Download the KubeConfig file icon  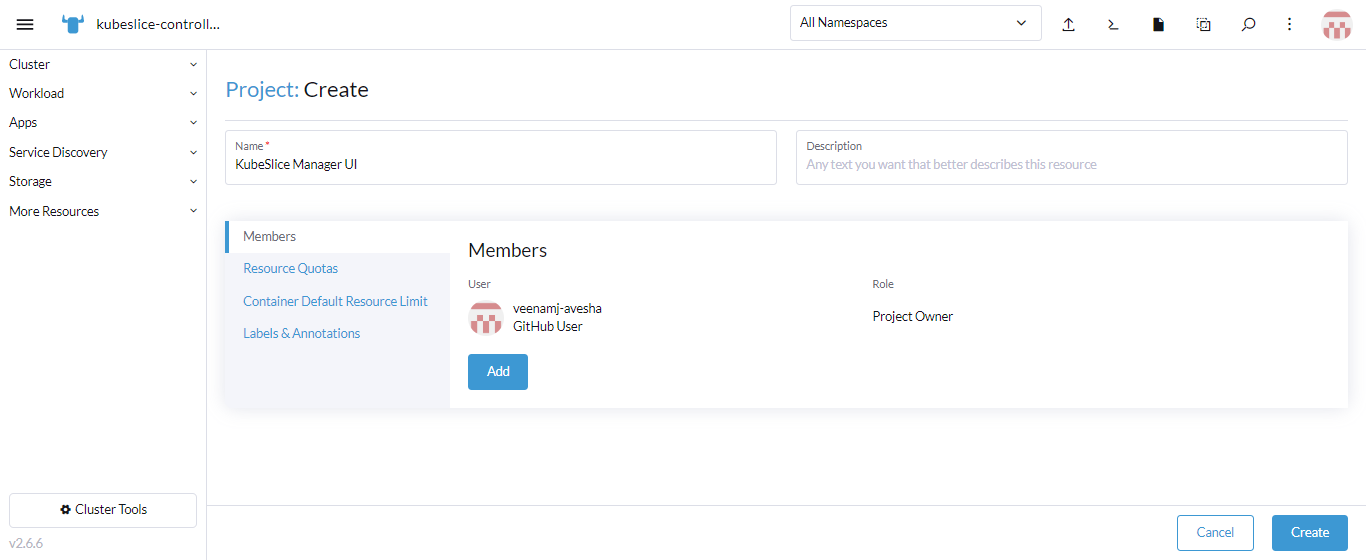pos(1158,24)
